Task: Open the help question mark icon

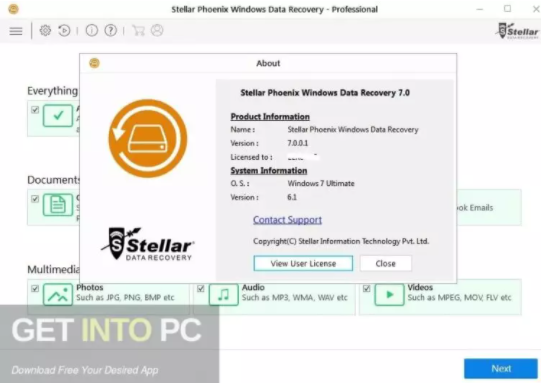Action: pyautogui.click(x=110, y=31)
